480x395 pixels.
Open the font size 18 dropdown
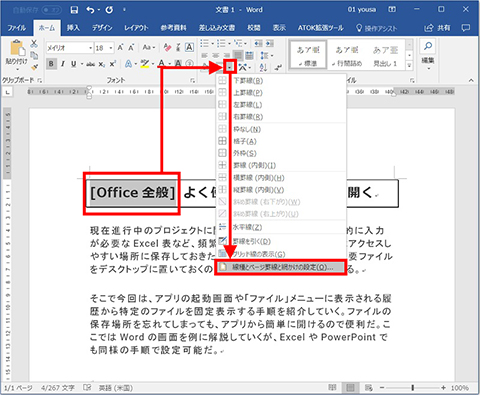click(104, 48)
